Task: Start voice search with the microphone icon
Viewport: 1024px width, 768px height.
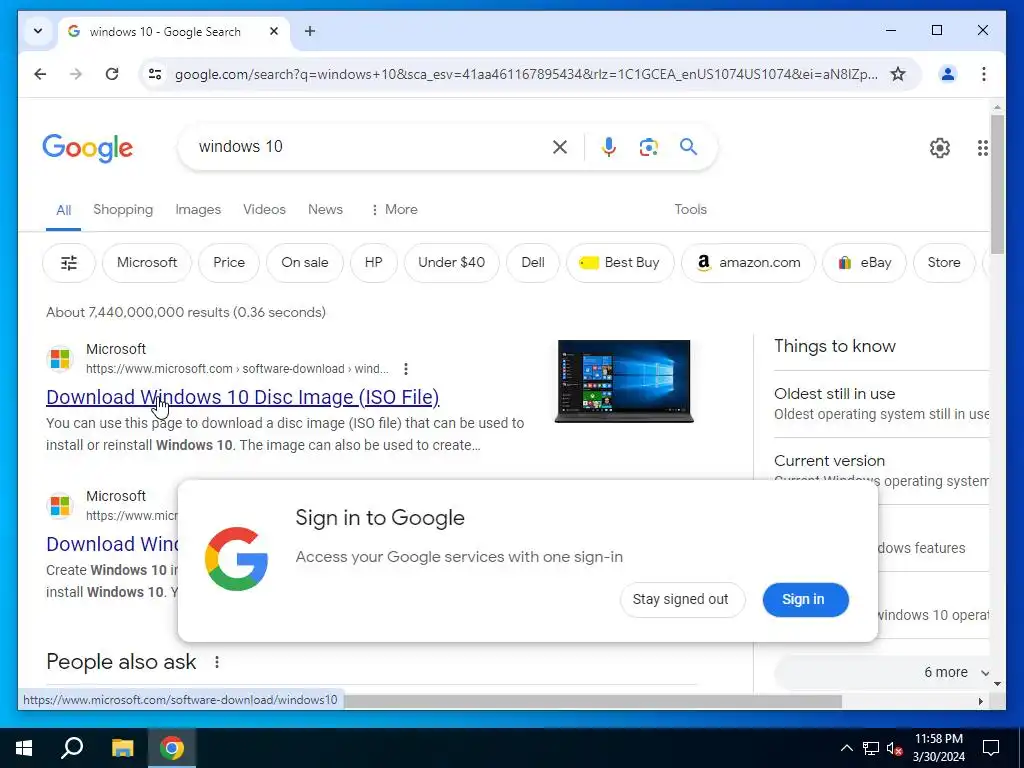Action: (609, 147)
